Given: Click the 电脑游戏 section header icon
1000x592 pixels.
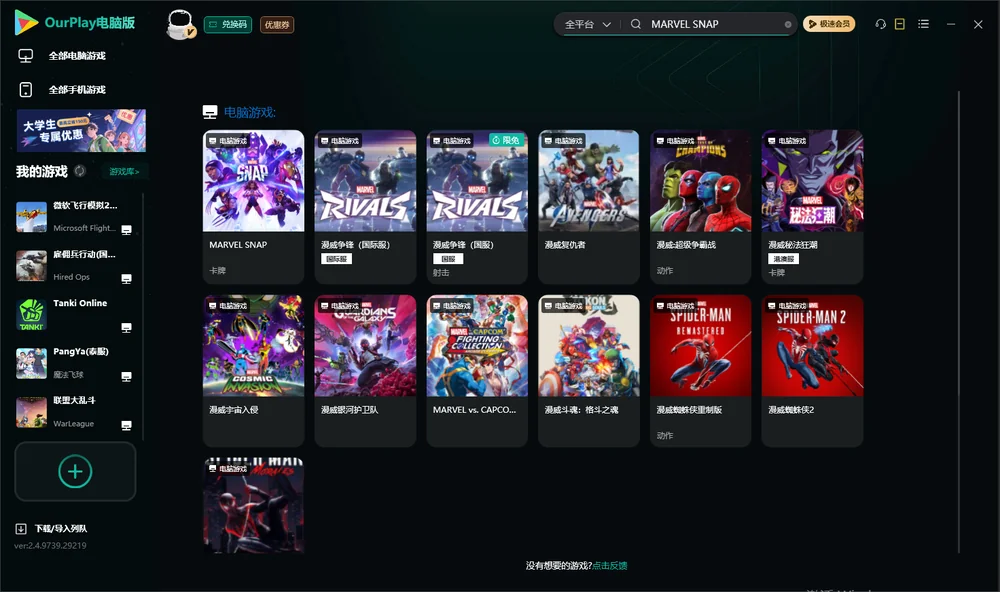Looking at the screenshot, I should 210,112.
